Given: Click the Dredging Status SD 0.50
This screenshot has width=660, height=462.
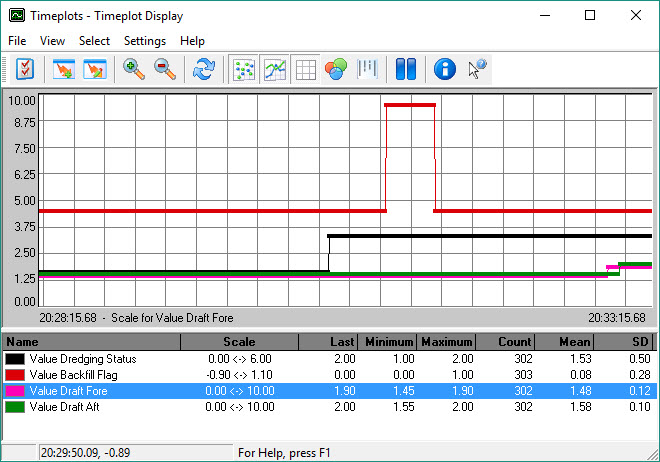Looking at the screenshot, I should (x=640, y=359).
